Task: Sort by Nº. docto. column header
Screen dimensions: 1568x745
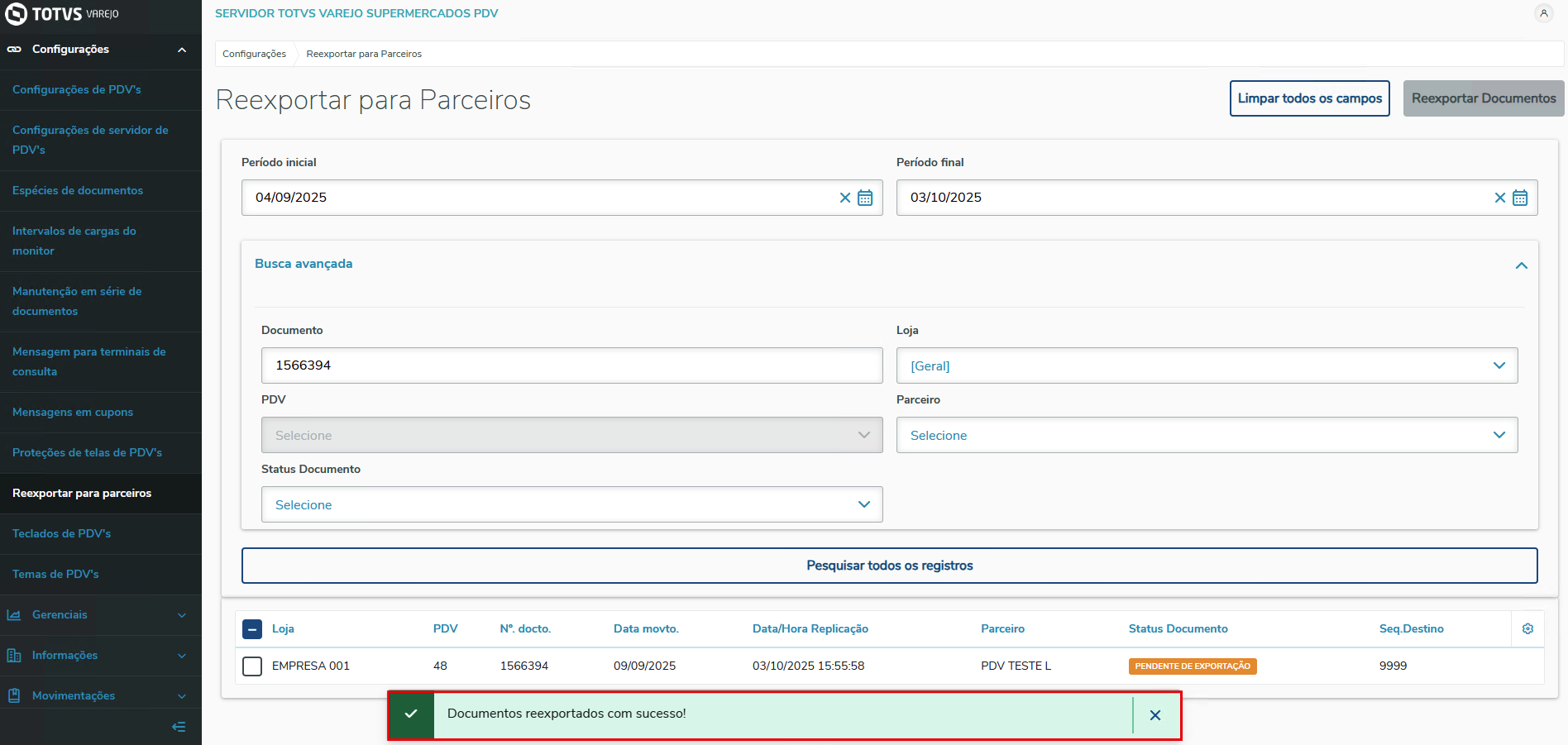Action: 525,629
